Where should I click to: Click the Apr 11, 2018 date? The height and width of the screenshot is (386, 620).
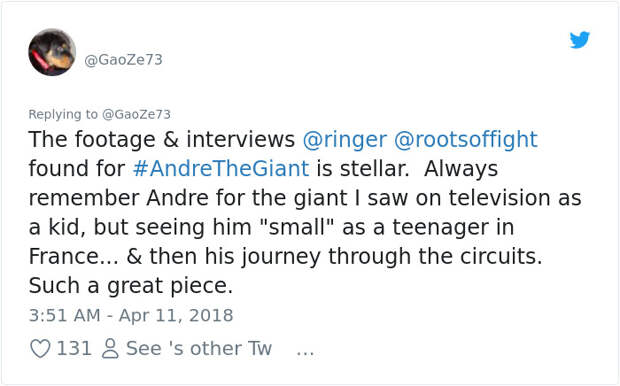point(176,316)
